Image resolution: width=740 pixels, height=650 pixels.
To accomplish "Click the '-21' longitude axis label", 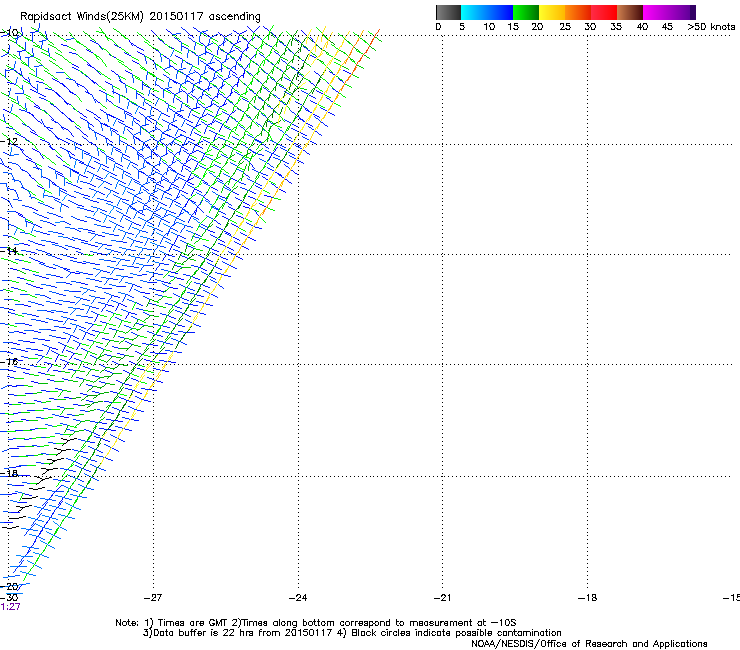I will click(x=442, y=598).
